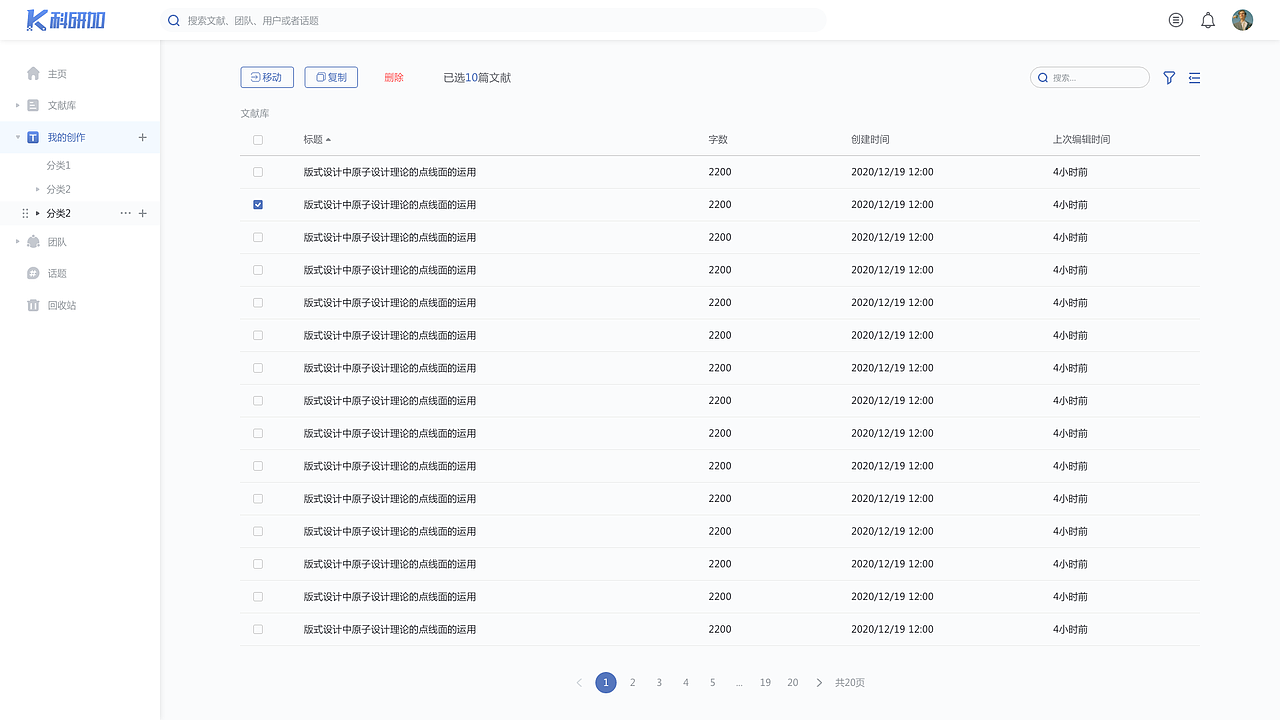This screenshot has height=720, width=1280.
Task: Go to page 5
Action: [713, 683]
